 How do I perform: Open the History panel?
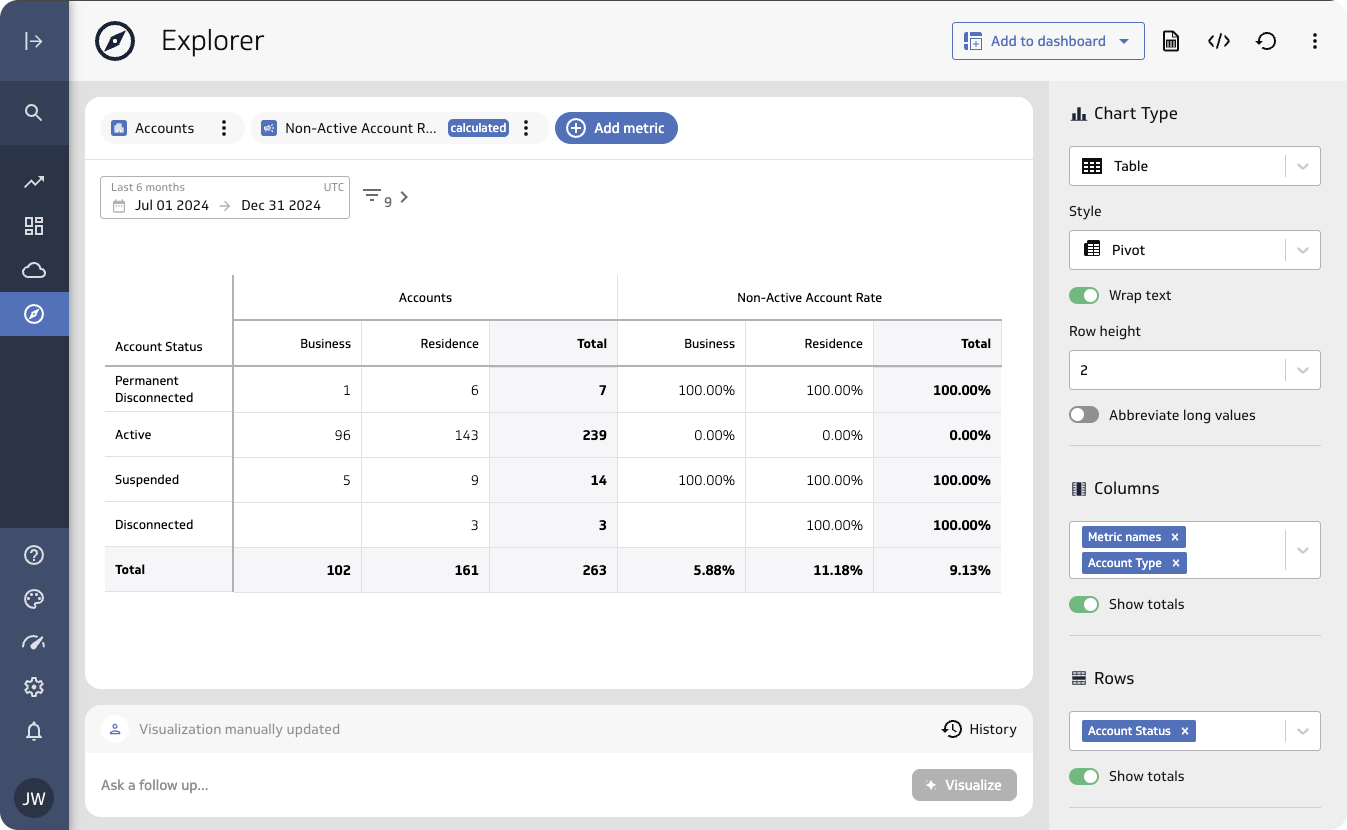point(980,729)
